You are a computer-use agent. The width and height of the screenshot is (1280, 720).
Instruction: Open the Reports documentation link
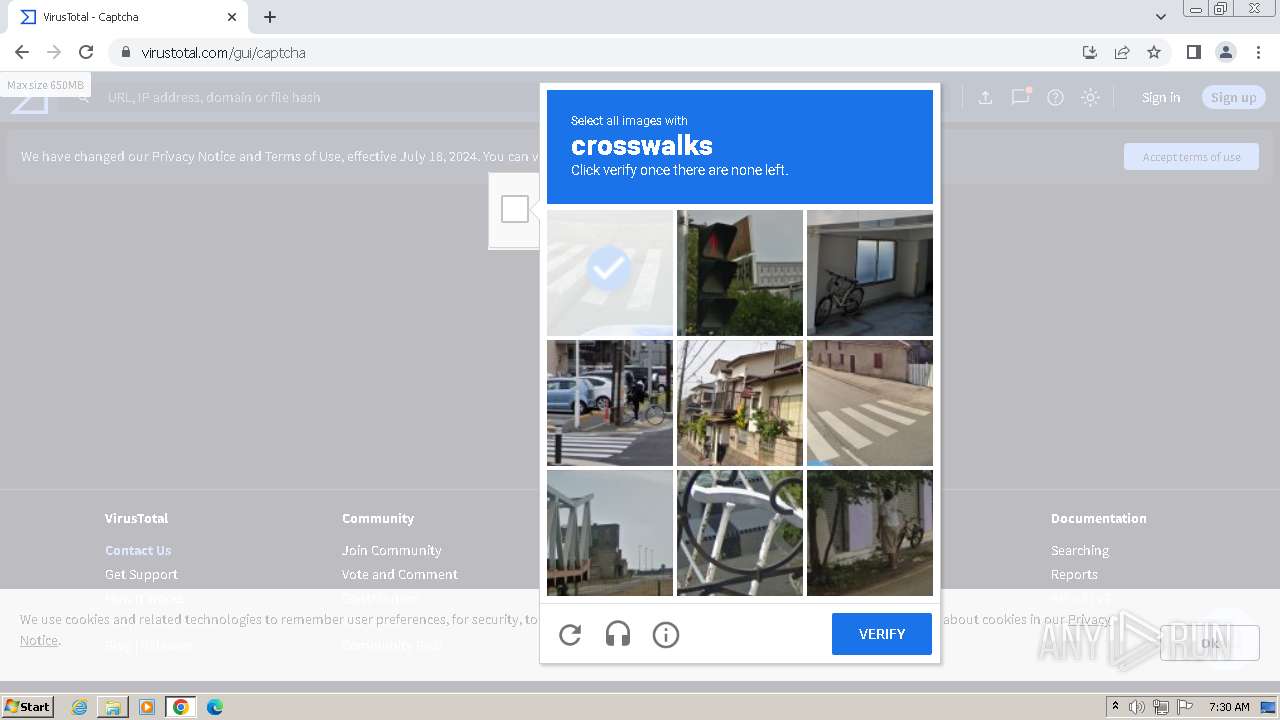[1074, 574]
